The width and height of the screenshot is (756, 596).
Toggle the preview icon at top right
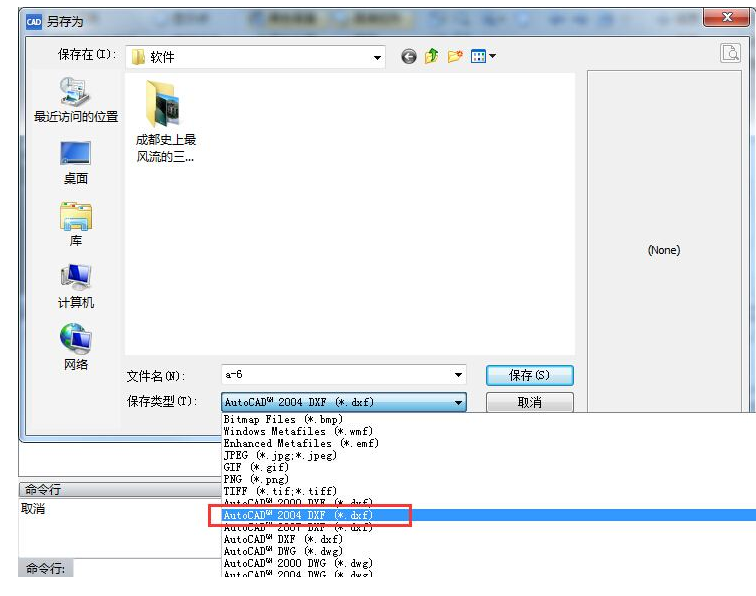click(730, 54)
